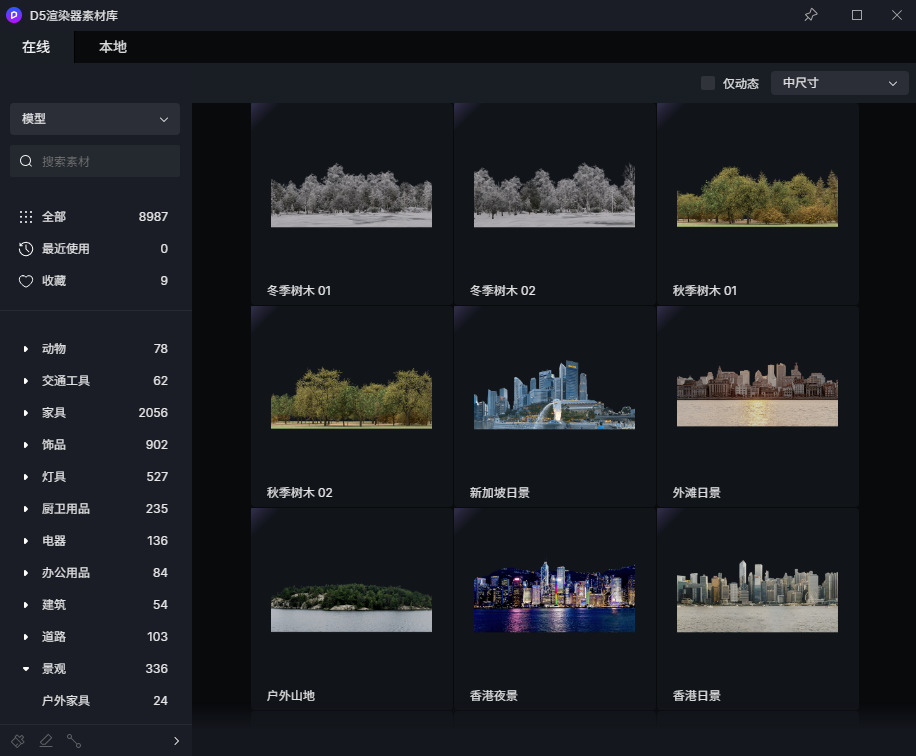This screenshot has width=916, height=756.
Task: Open 收藏 favorites via heart icon
Action: click(26, 281)
